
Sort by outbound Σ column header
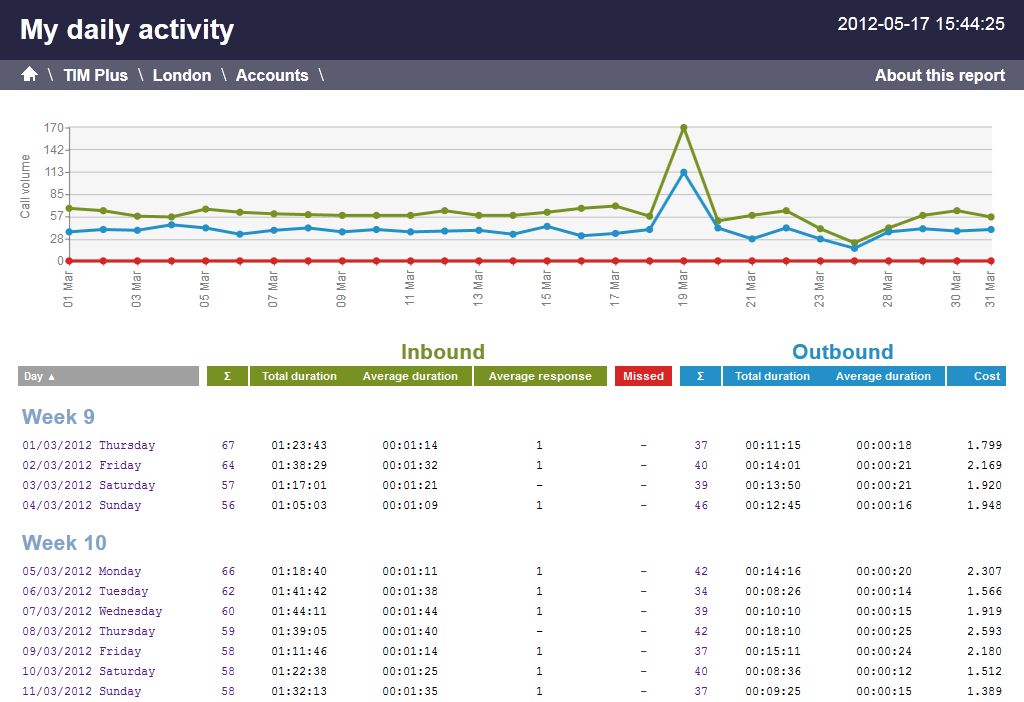click(x=700, y=376)
